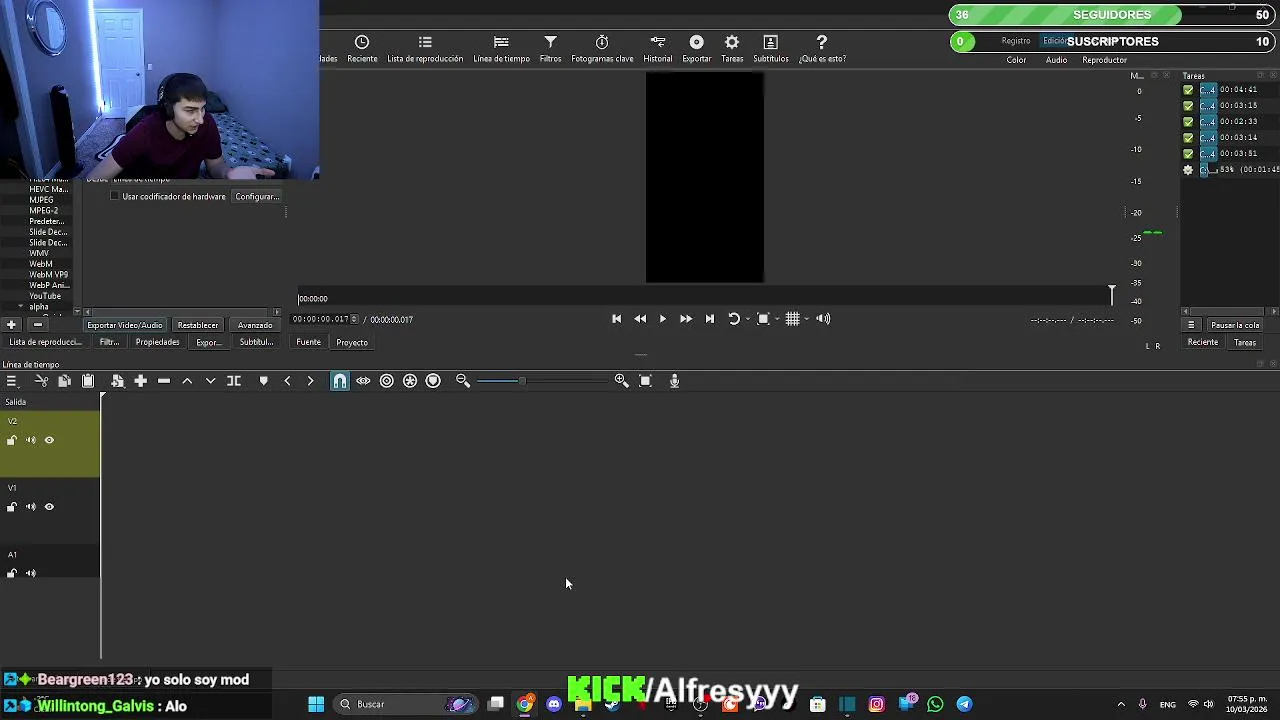Toggle ripple all tracks asterisk icon
The image size is (1280, 720).
click(x=410, y=381)
